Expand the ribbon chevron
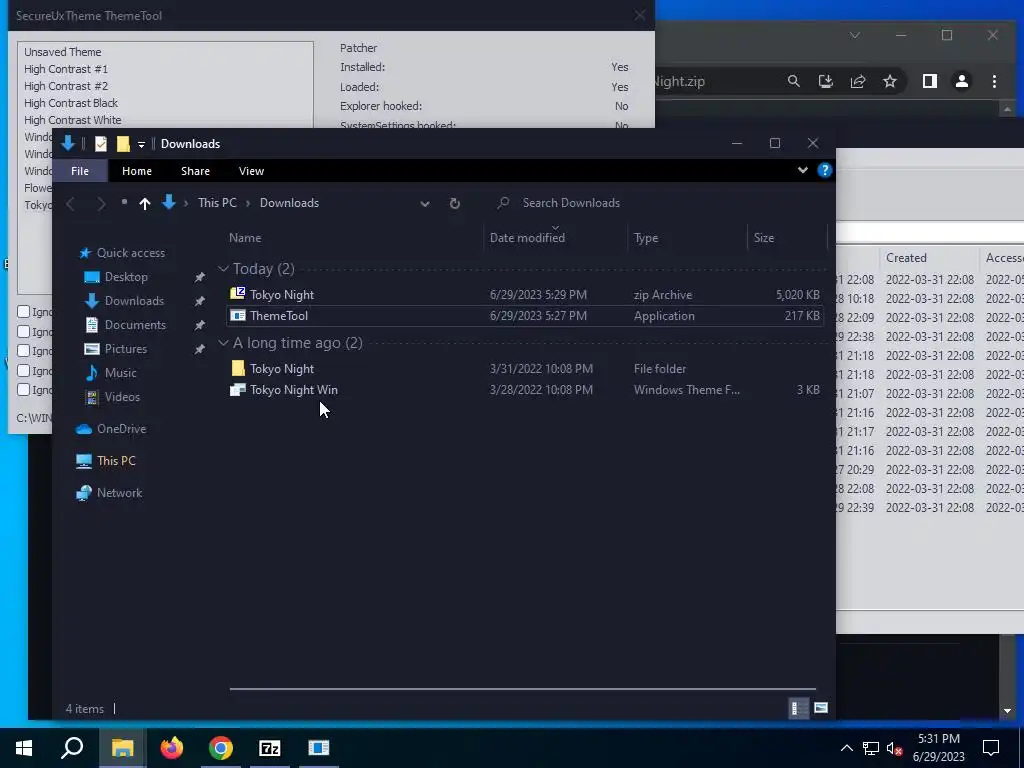 click(803, 170)
